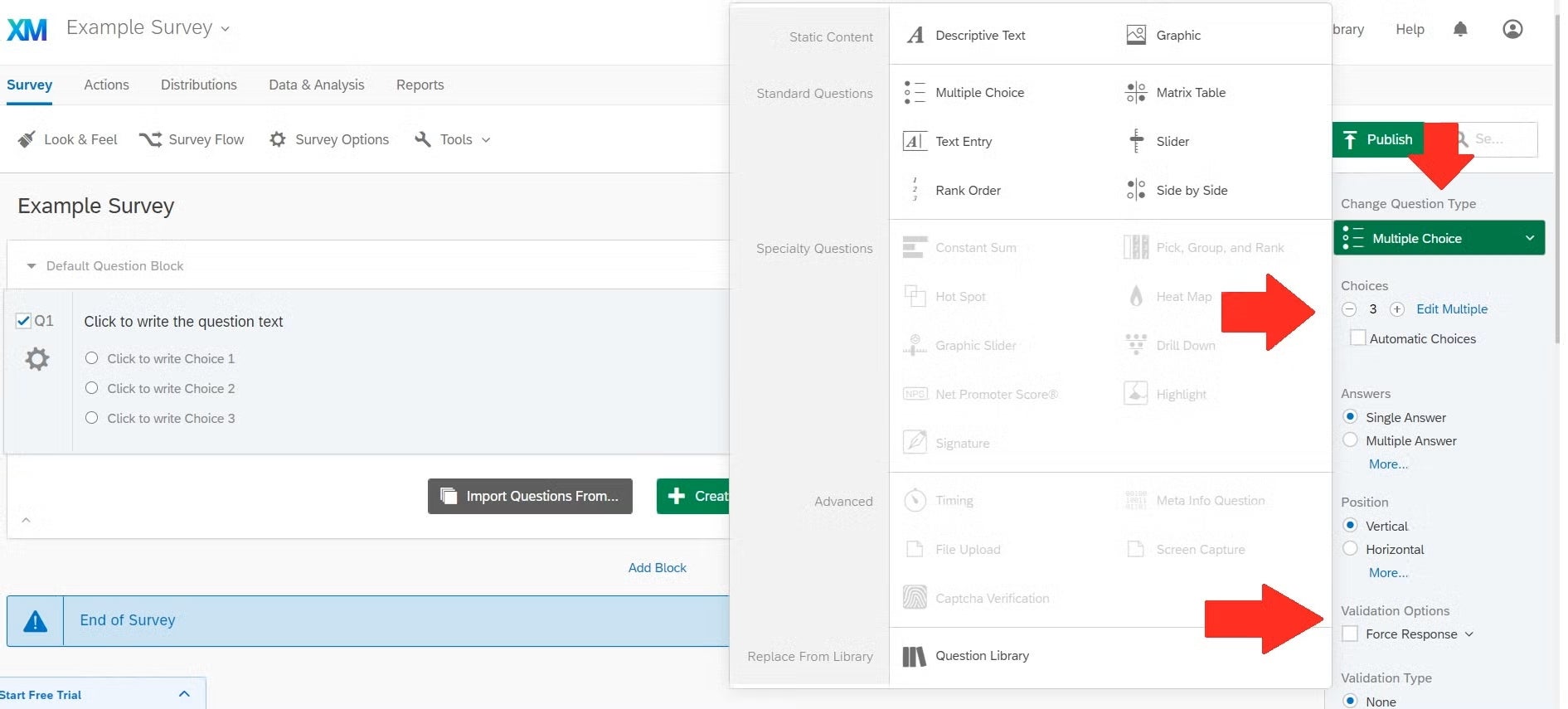Screen dimensions: 1568x709
Task: Open the Help menu
Action: pos(1410,29)
